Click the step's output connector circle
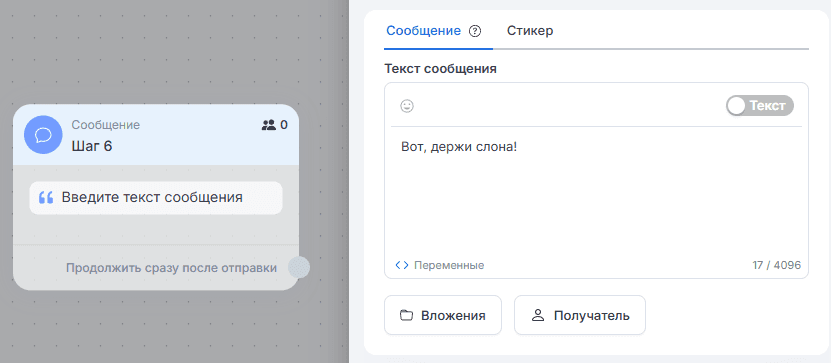 click(x=299, y=268)
